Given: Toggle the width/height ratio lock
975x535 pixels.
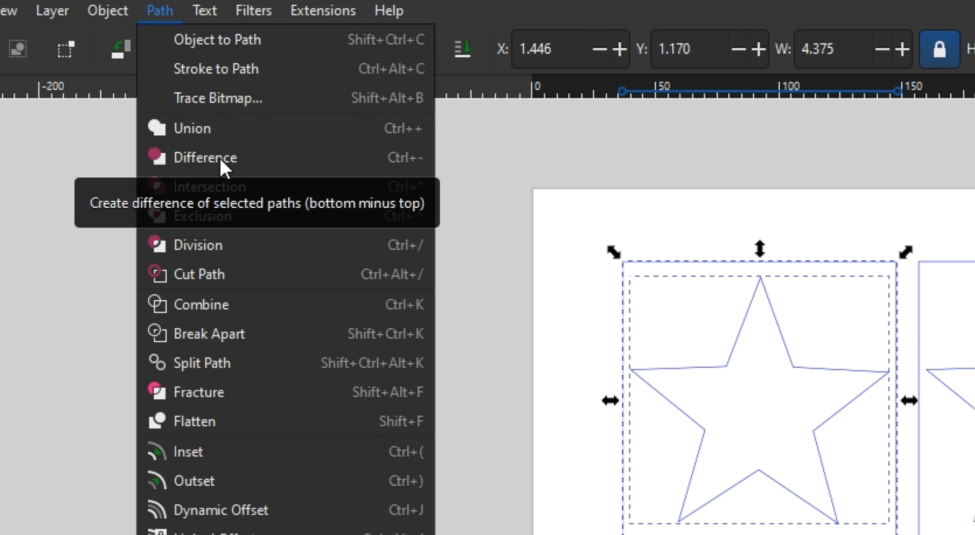Looking at the screenshot, I should pyautogui.click(x=938, y=49).
